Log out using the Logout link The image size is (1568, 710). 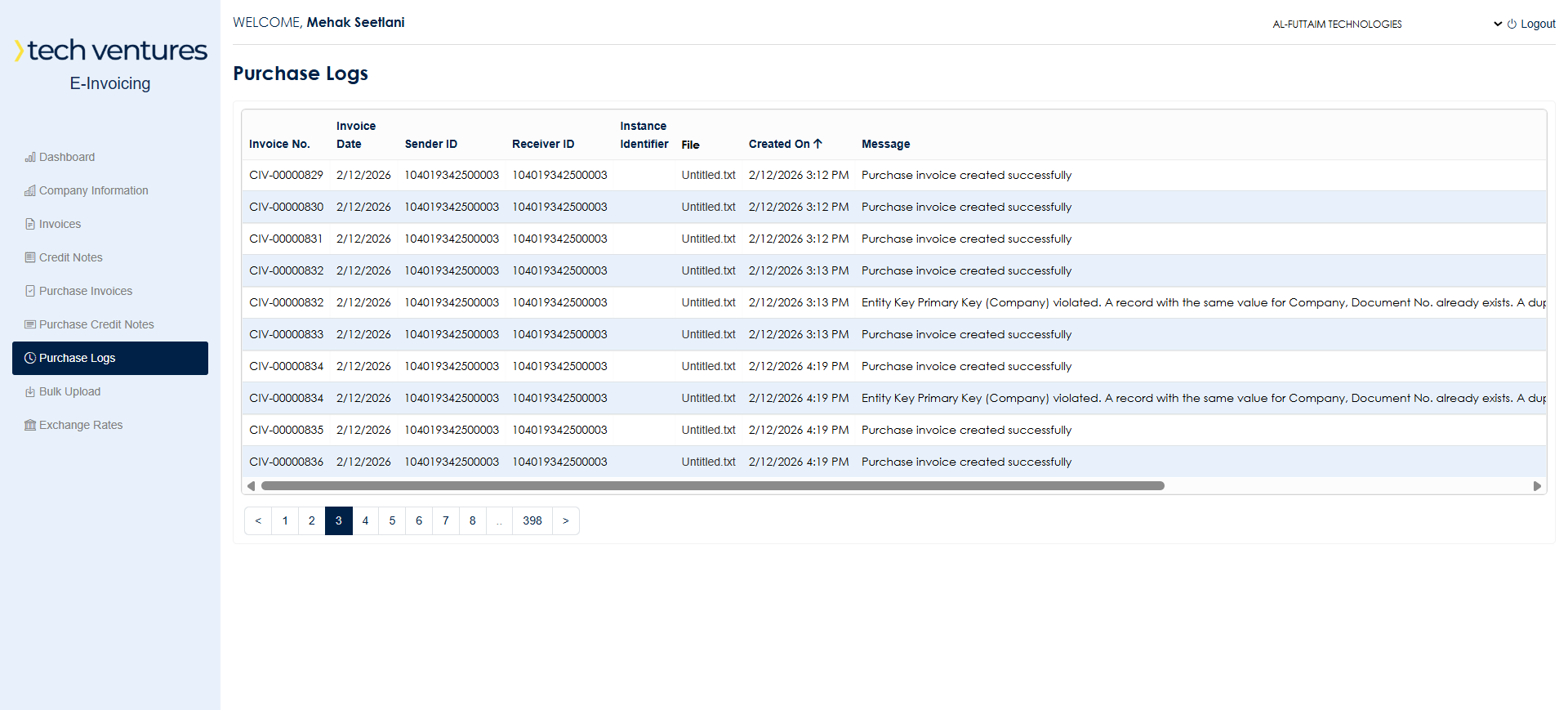(1531, 24)
